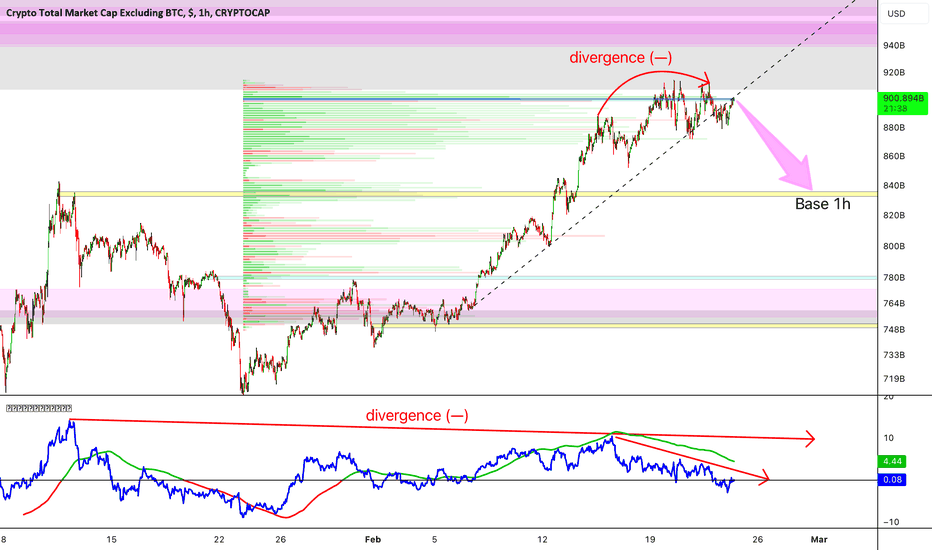Click the indicator scale label −10

(x=891, y=522)
